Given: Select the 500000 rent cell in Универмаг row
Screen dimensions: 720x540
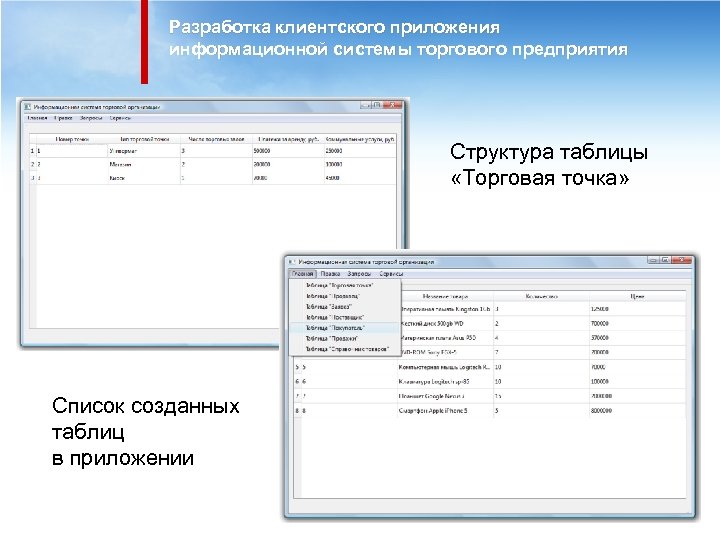Looking at the screenshot, I should [x=288, y=151].
